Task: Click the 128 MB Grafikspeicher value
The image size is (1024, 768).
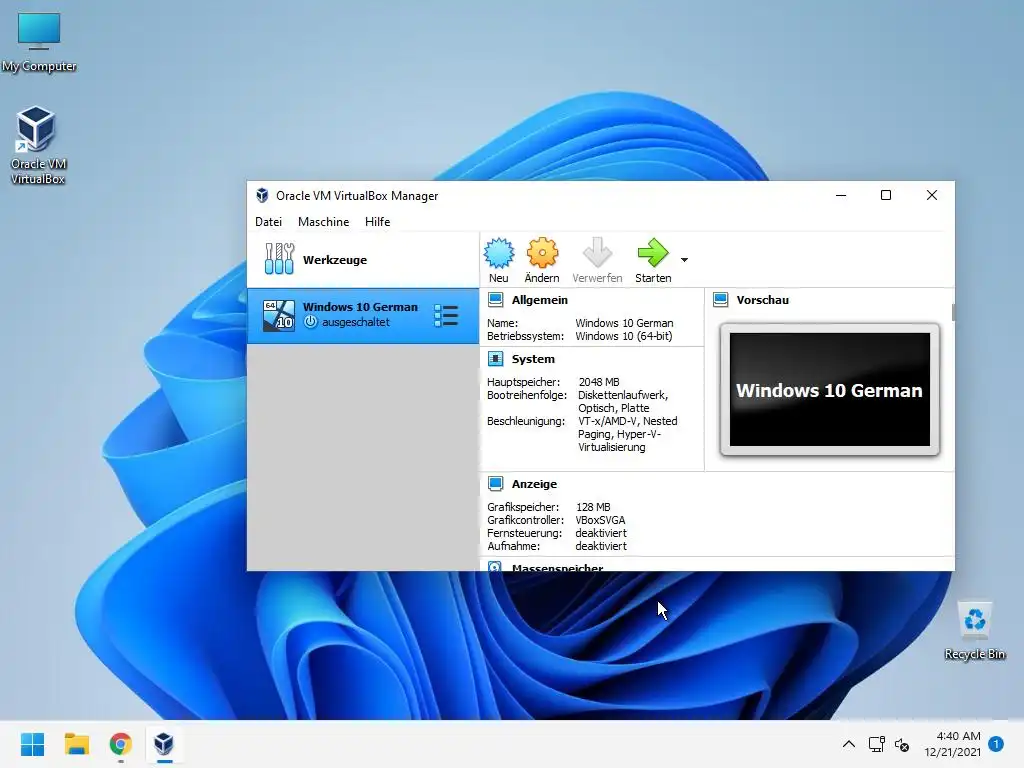Action: 593,507
